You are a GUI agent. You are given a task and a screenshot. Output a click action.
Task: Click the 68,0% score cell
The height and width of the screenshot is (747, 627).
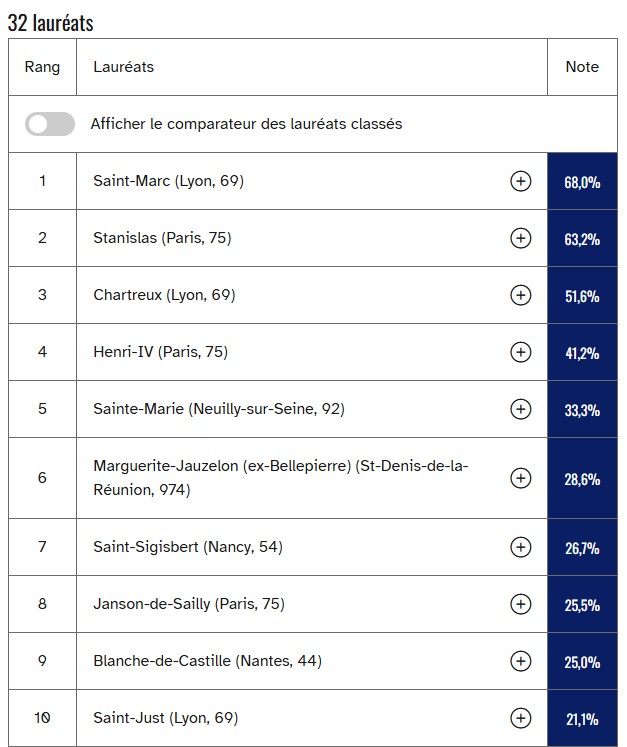(x=582, y=182)
